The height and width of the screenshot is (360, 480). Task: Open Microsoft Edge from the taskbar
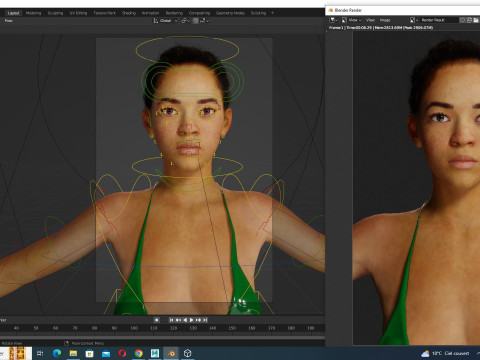[x=57, y=353]
